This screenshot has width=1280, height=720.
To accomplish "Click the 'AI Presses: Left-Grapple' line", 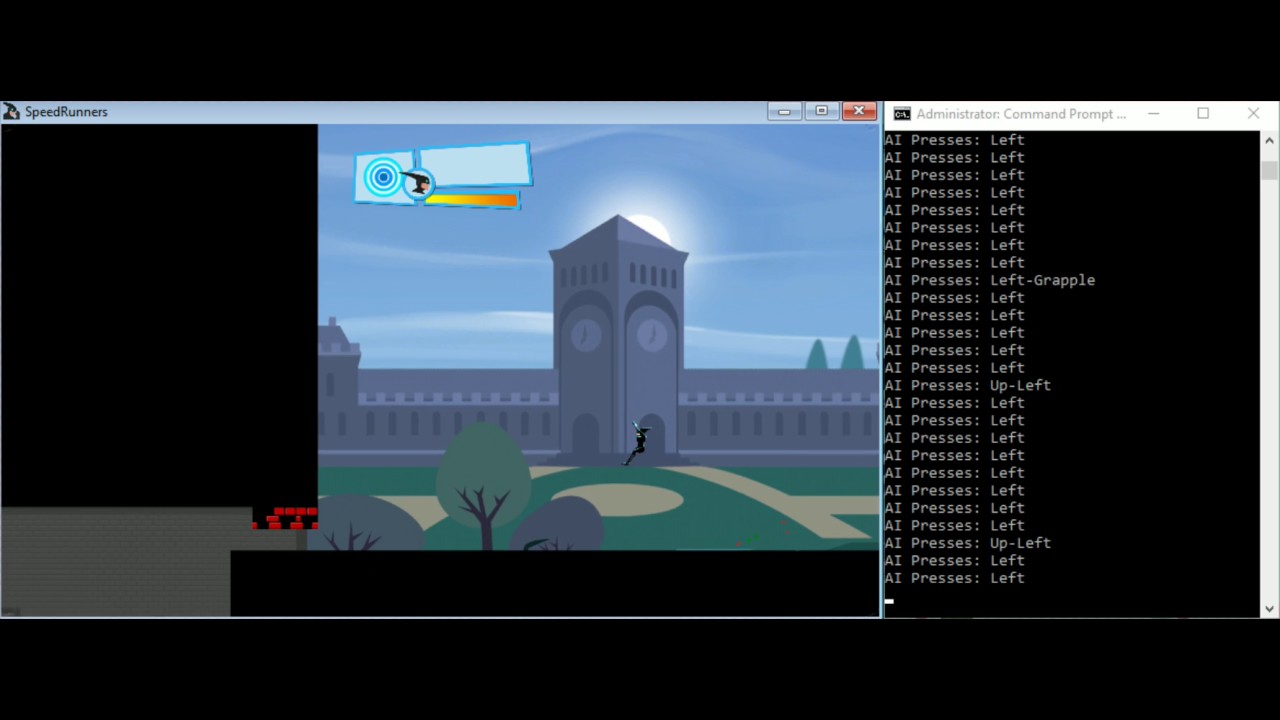I will click(989, 280).
